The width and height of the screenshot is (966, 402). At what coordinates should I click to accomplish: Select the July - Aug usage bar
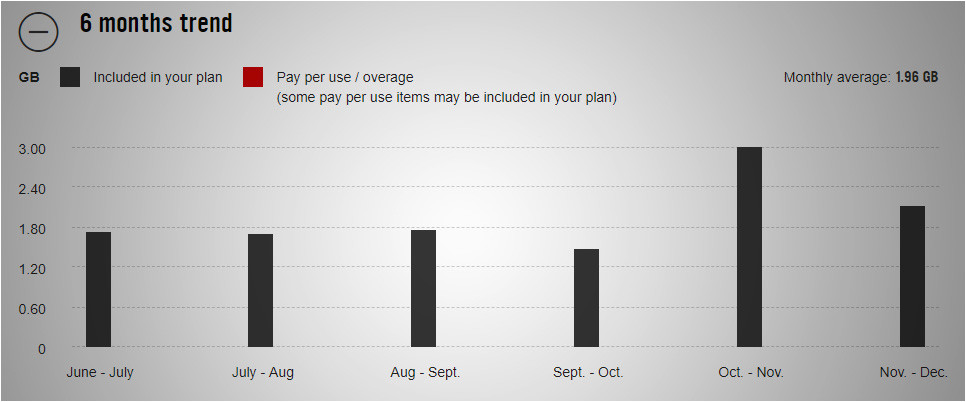coord(261,291)
